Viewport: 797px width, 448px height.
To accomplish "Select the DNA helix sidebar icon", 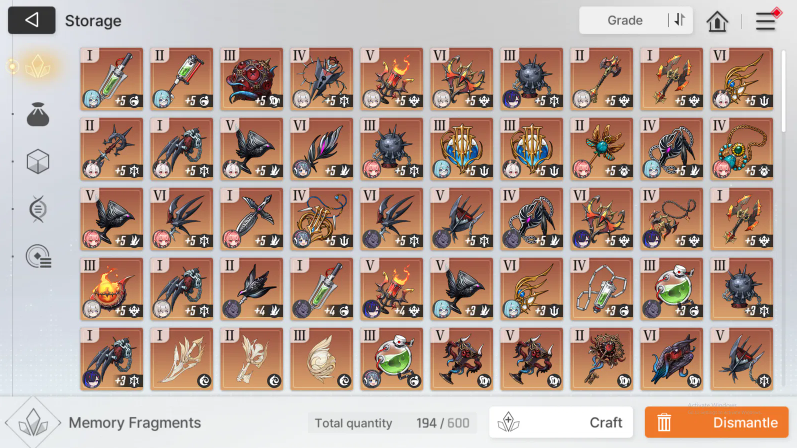I will click(38, 208).
